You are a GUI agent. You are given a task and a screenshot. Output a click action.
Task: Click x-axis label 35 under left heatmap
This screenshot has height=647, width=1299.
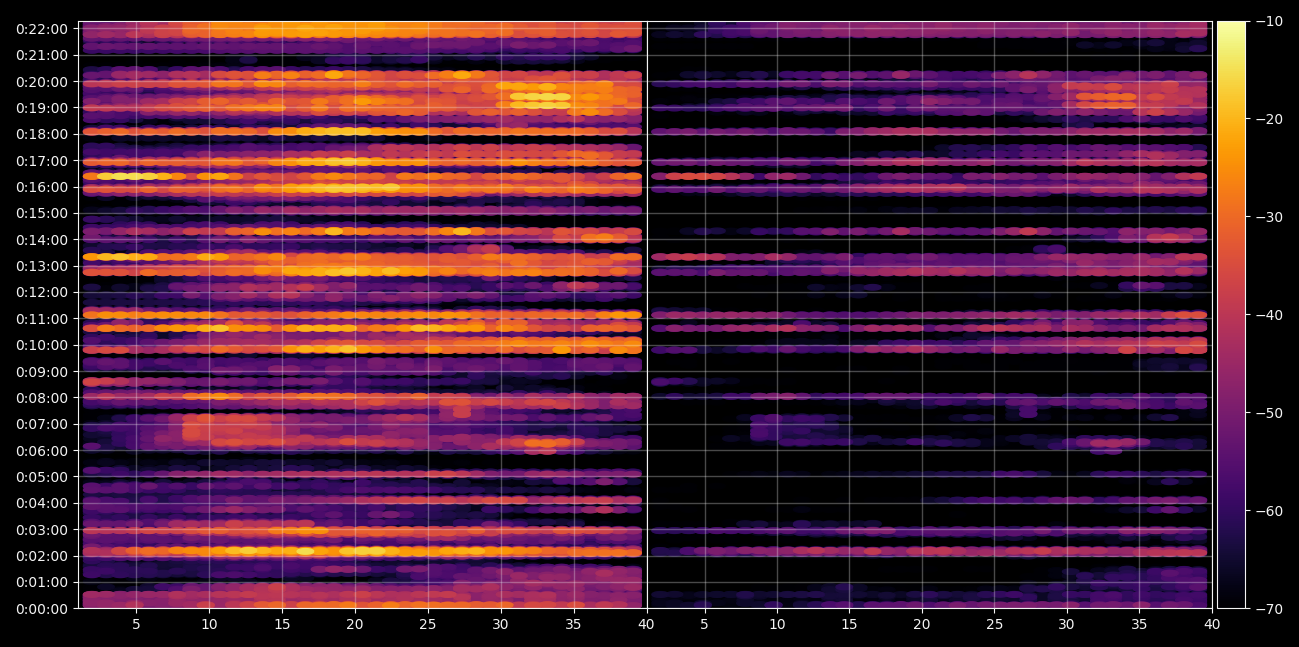pos(573,624)
